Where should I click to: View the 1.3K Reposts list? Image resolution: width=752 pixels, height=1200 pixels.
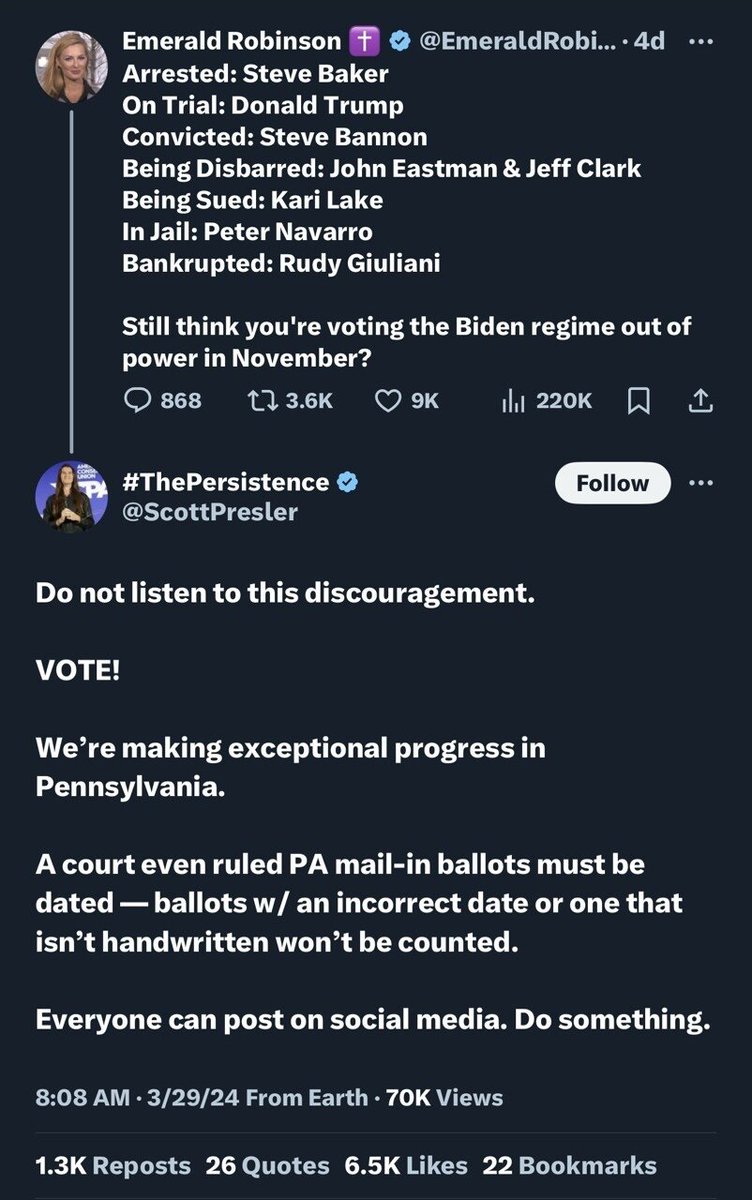click(112, 1165)
